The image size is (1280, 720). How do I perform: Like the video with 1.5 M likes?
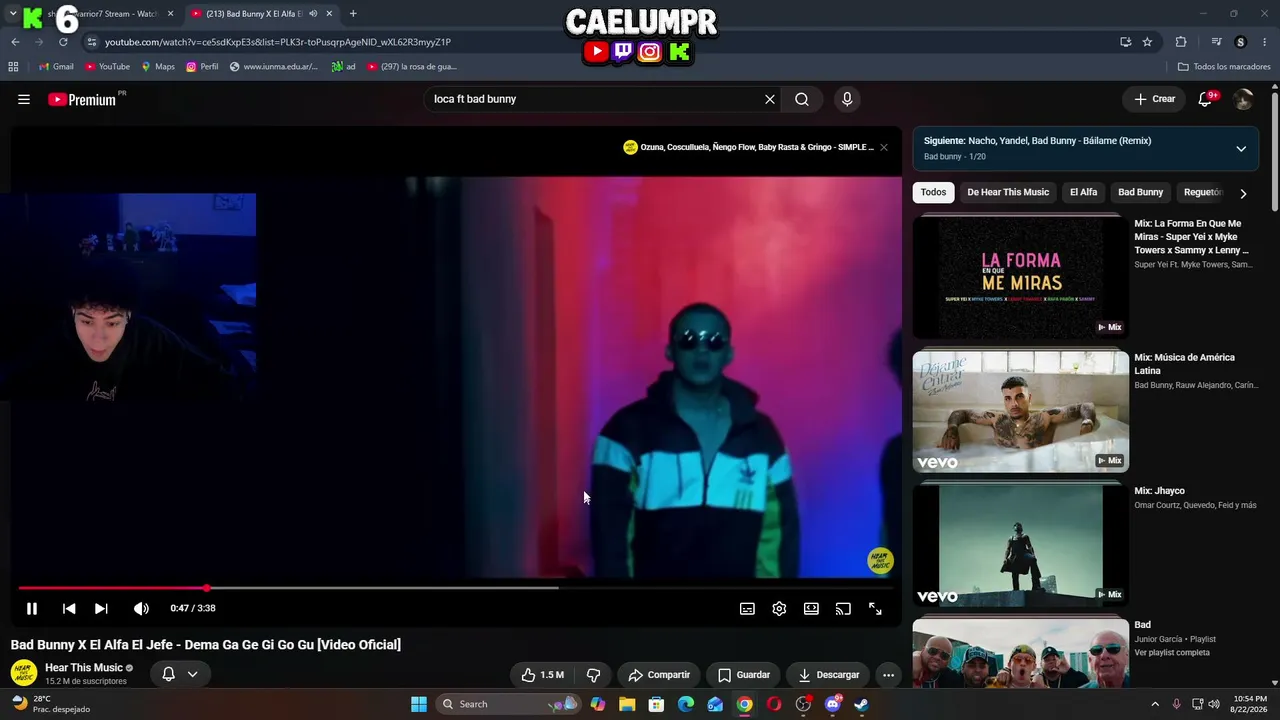pyautogui.click(x=542, y=675)
